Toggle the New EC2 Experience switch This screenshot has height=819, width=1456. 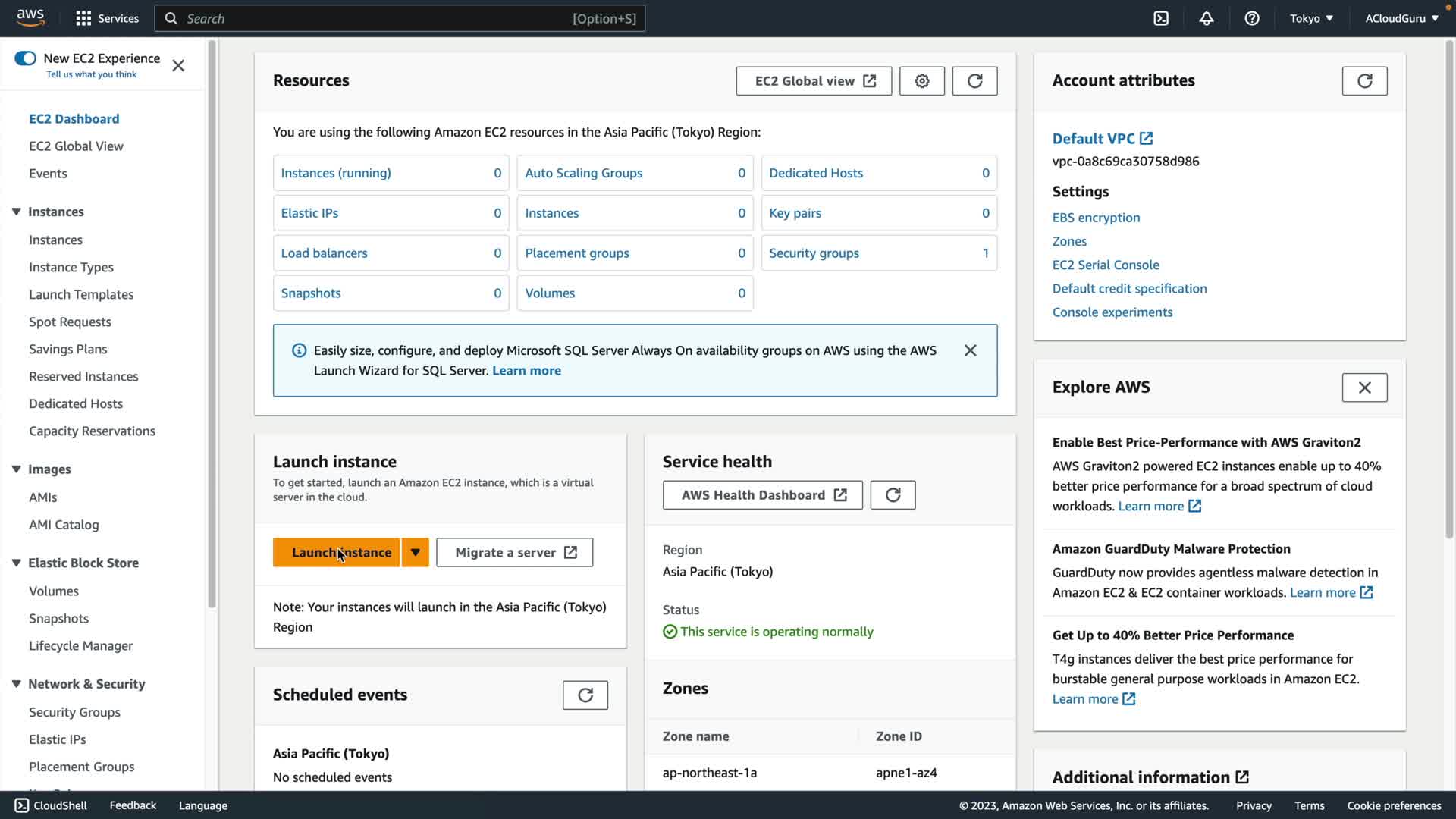click(25, 58)
